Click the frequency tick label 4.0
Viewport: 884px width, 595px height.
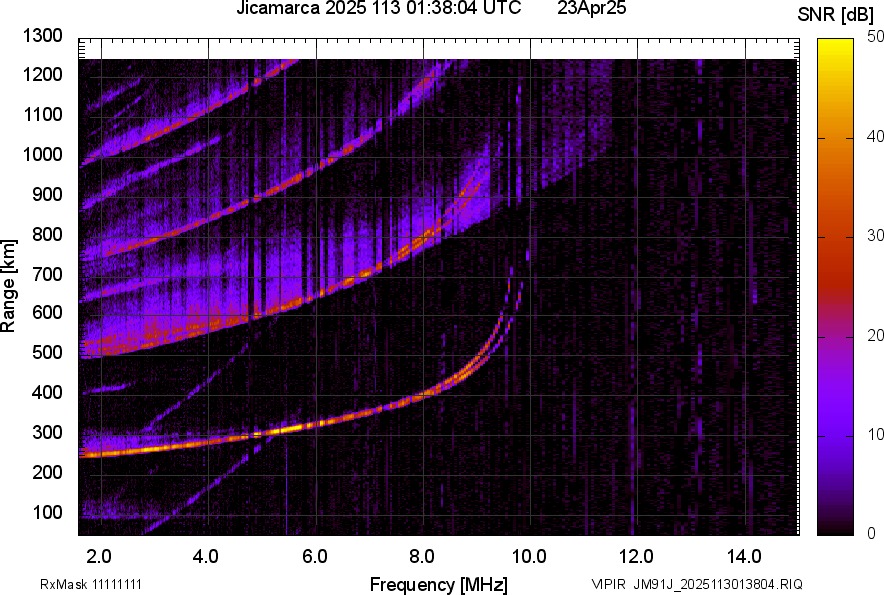(206, 557)
